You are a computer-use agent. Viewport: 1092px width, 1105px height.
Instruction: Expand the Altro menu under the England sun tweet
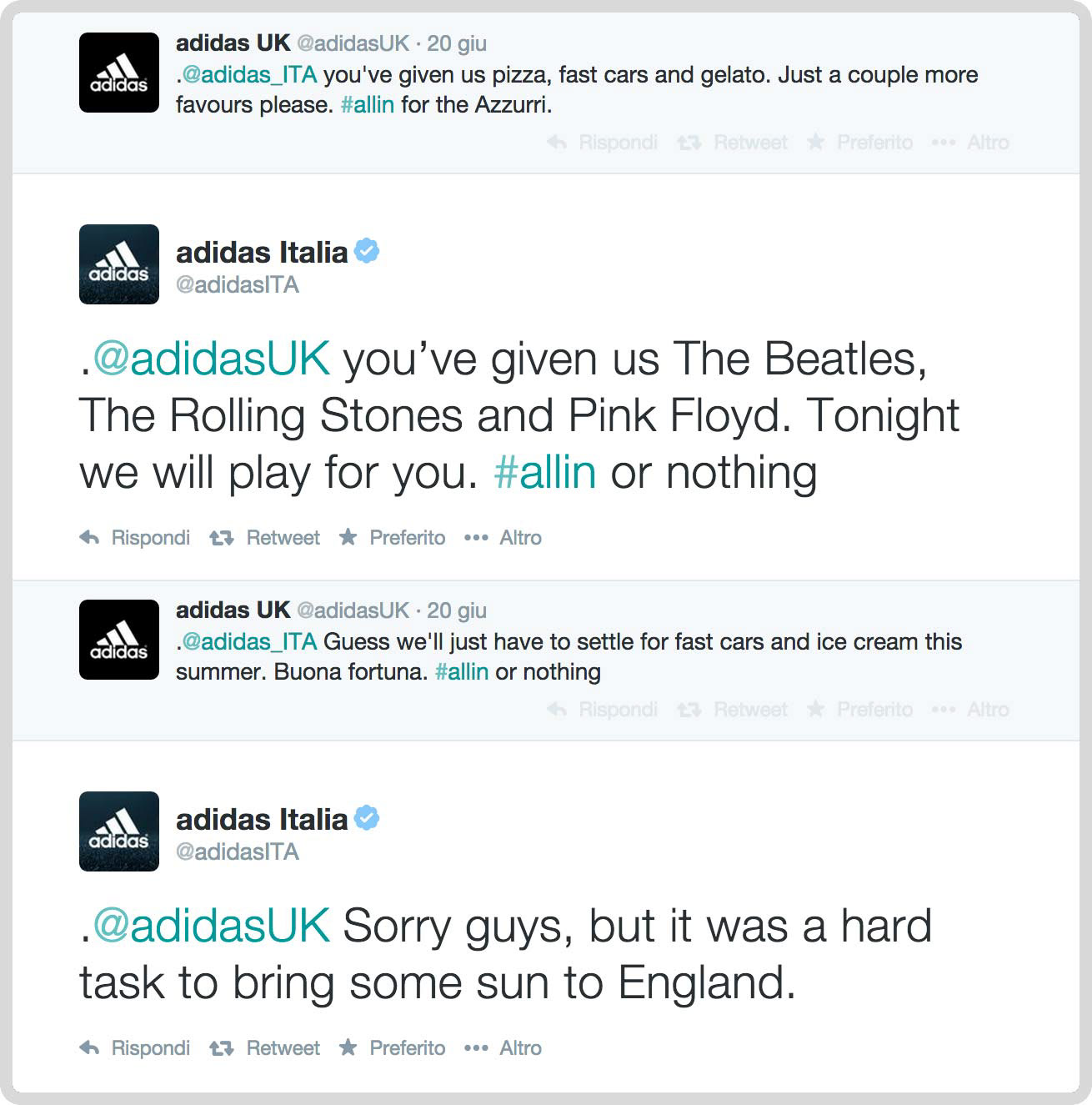click(x=476, y=1048)
